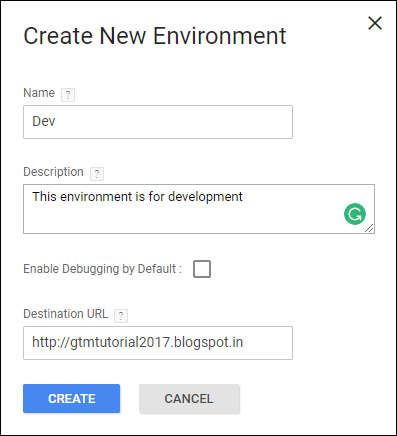
Task: Click the Destination URL label text
Action: pyautogui.click(x=66, y=314)
